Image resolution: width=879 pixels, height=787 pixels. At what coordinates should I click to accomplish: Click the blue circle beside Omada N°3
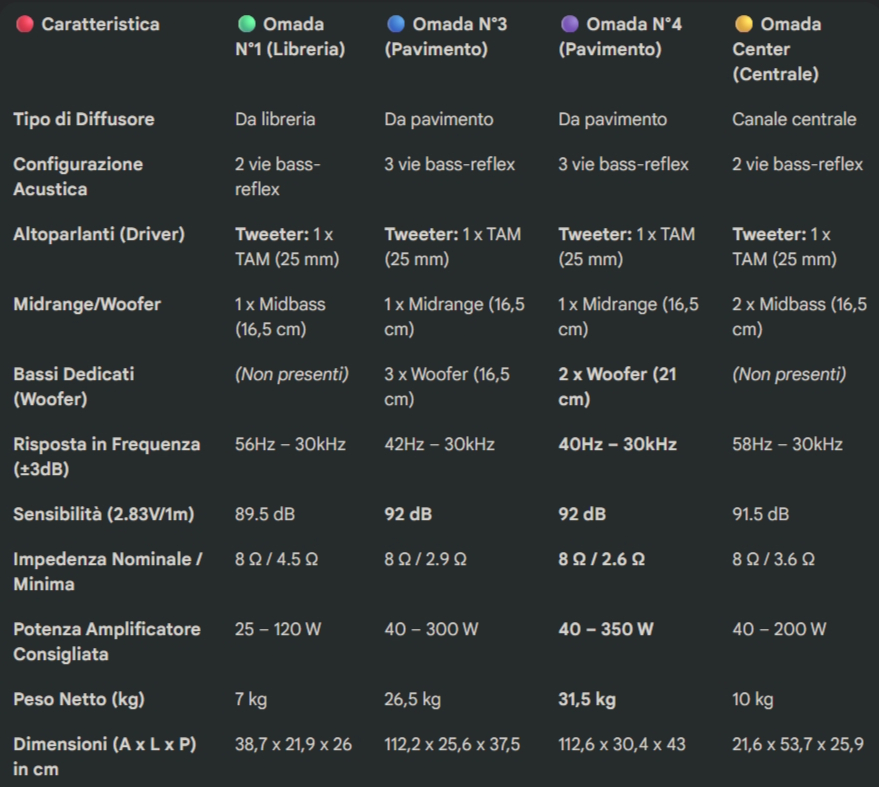pos(396,24)
